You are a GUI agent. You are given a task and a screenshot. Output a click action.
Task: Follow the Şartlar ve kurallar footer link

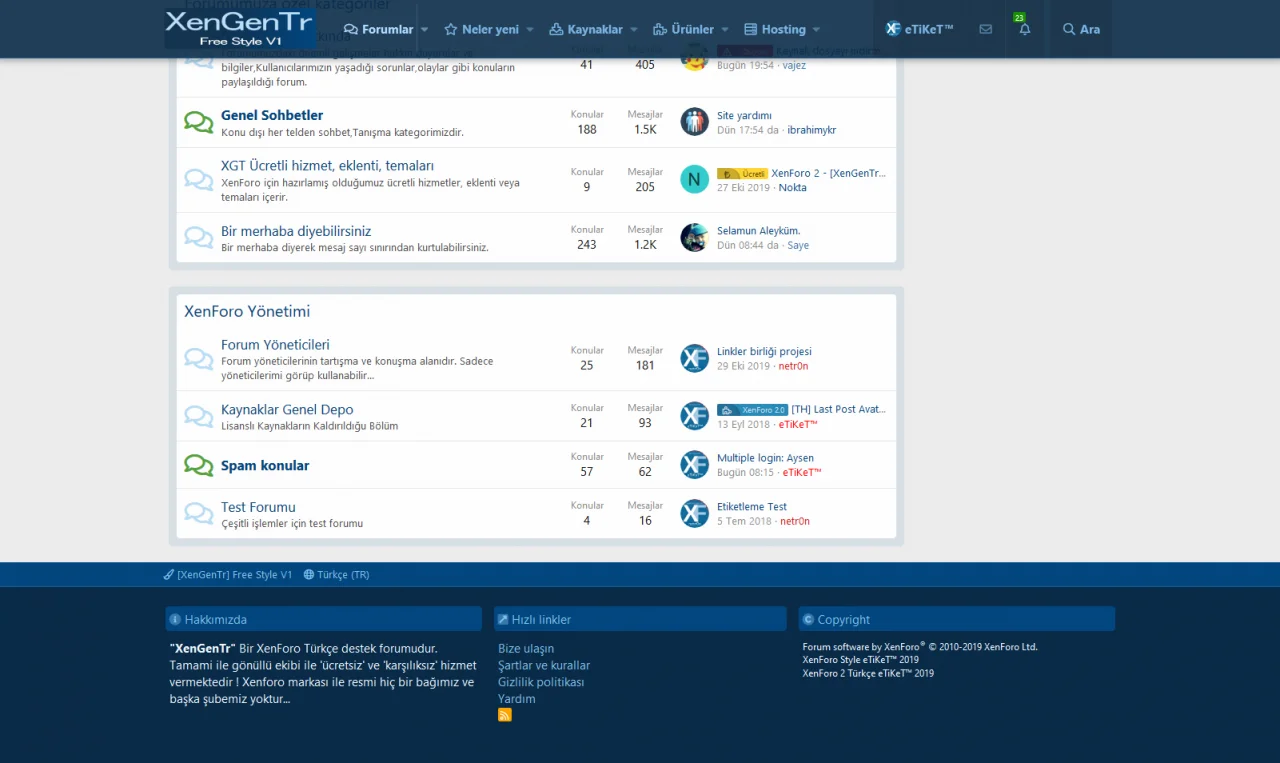coord(544,666)
